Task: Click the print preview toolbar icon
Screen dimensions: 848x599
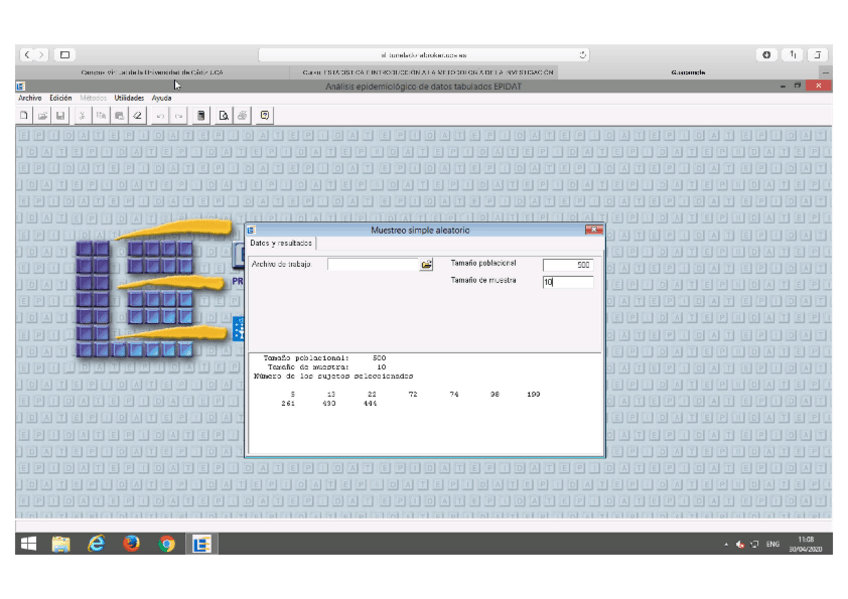Action: tap(224, 116)
